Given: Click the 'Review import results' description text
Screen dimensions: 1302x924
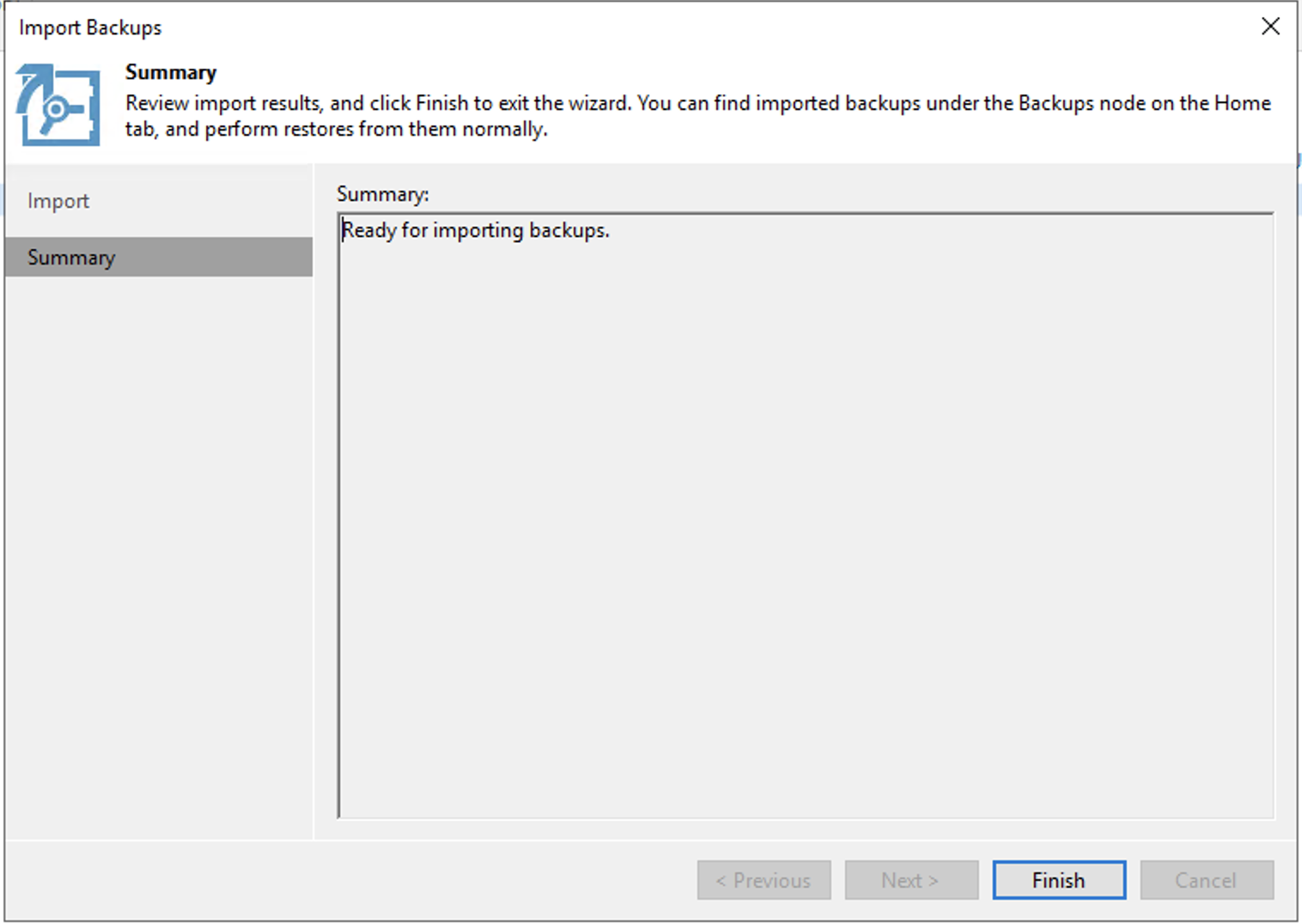Looking at the screenshot, I should pos(697,116).
